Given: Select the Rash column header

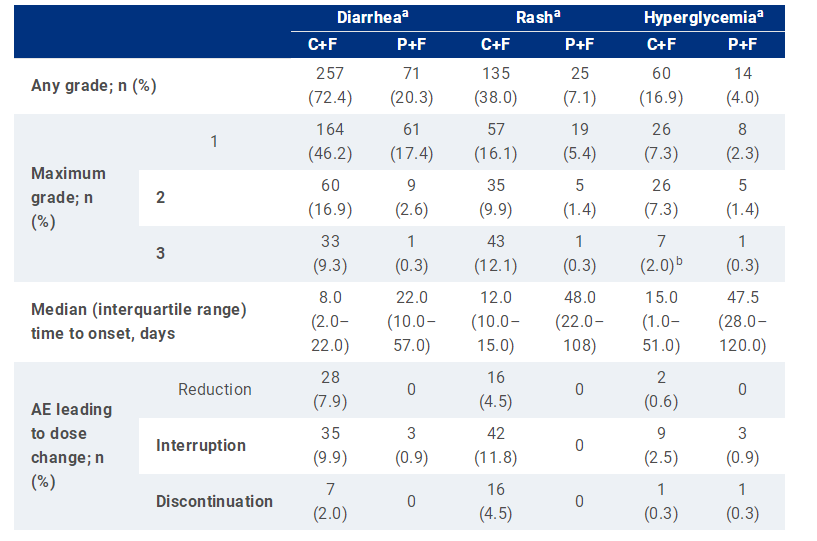Looking at the screenshot, I should click(x=538, y=18).
